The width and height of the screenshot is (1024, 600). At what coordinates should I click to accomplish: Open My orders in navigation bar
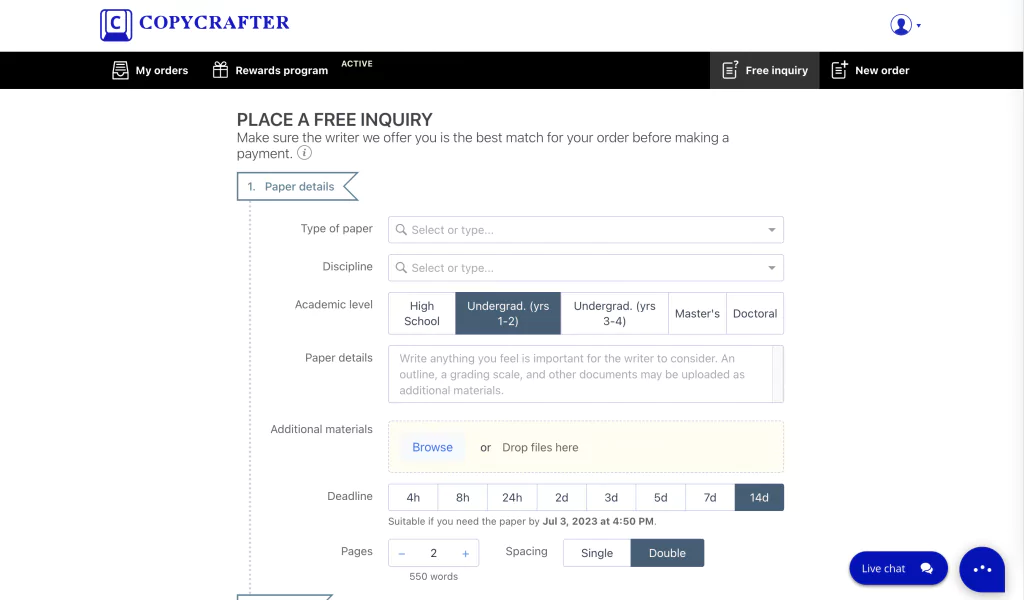pos(150,71)
